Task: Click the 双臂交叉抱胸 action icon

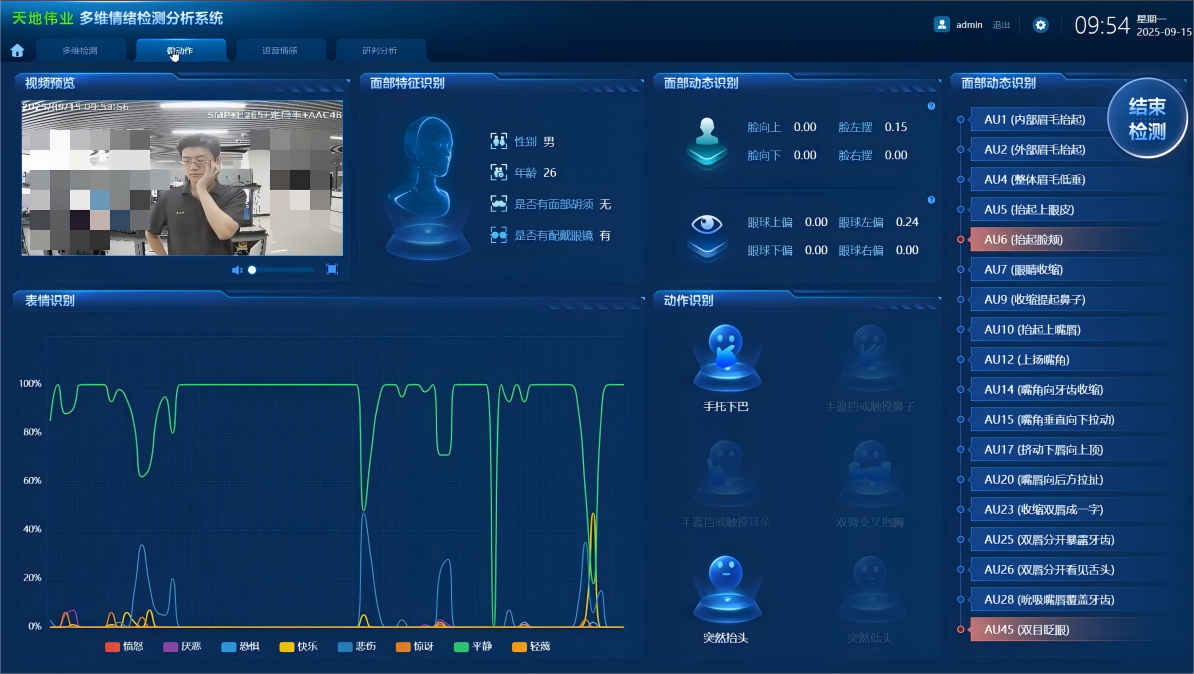Action: tap(870, 473)
